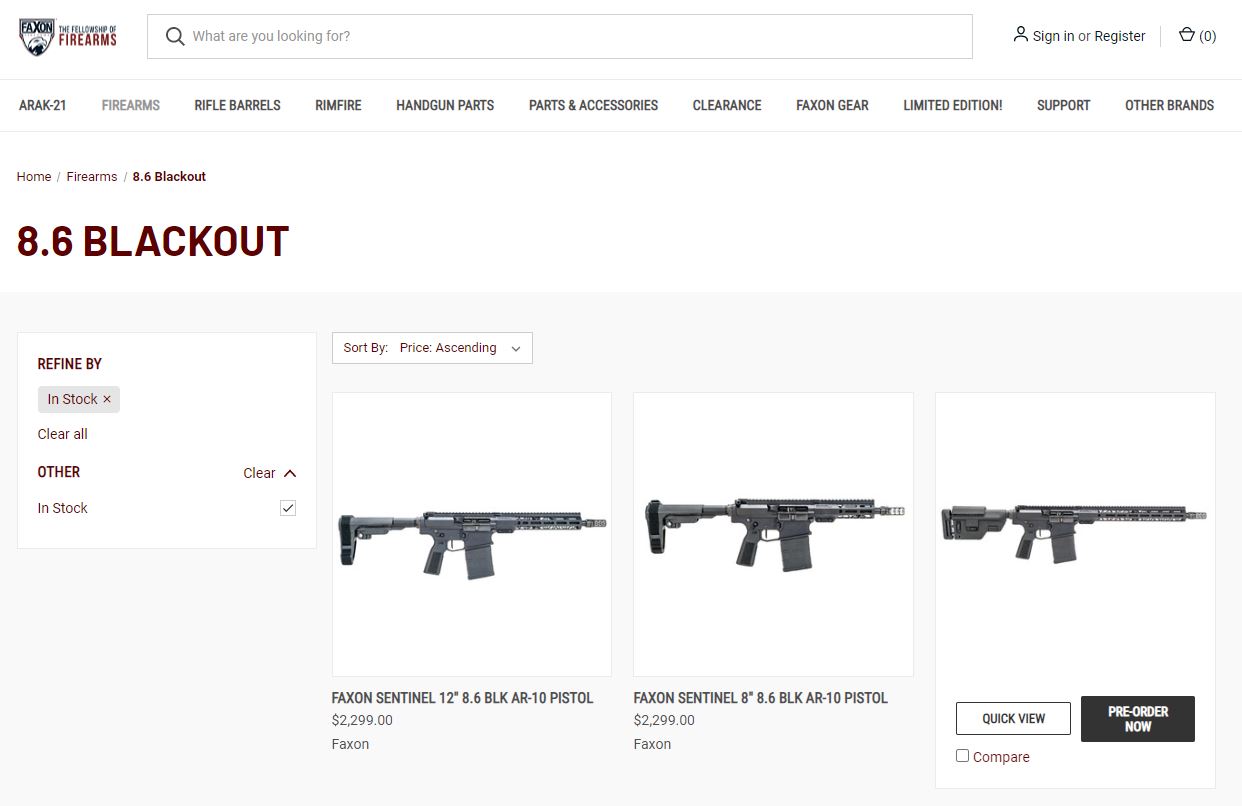Collapse the Other filter section chevron

(290, 473)
